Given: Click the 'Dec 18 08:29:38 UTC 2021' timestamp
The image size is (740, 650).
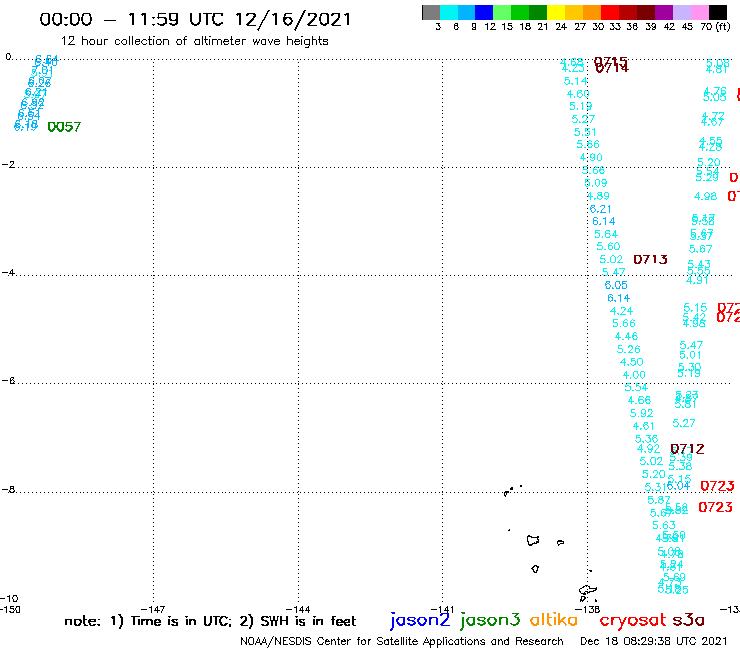Looking at the screenshot, I should tap(654, 641).
